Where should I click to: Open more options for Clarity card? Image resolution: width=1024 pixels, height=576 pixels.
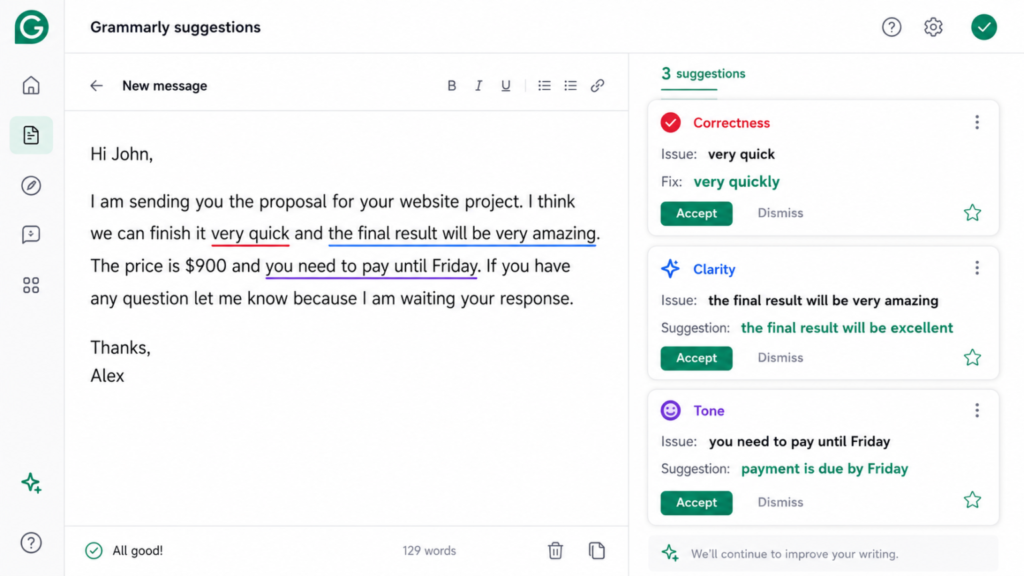coord(977,268)
